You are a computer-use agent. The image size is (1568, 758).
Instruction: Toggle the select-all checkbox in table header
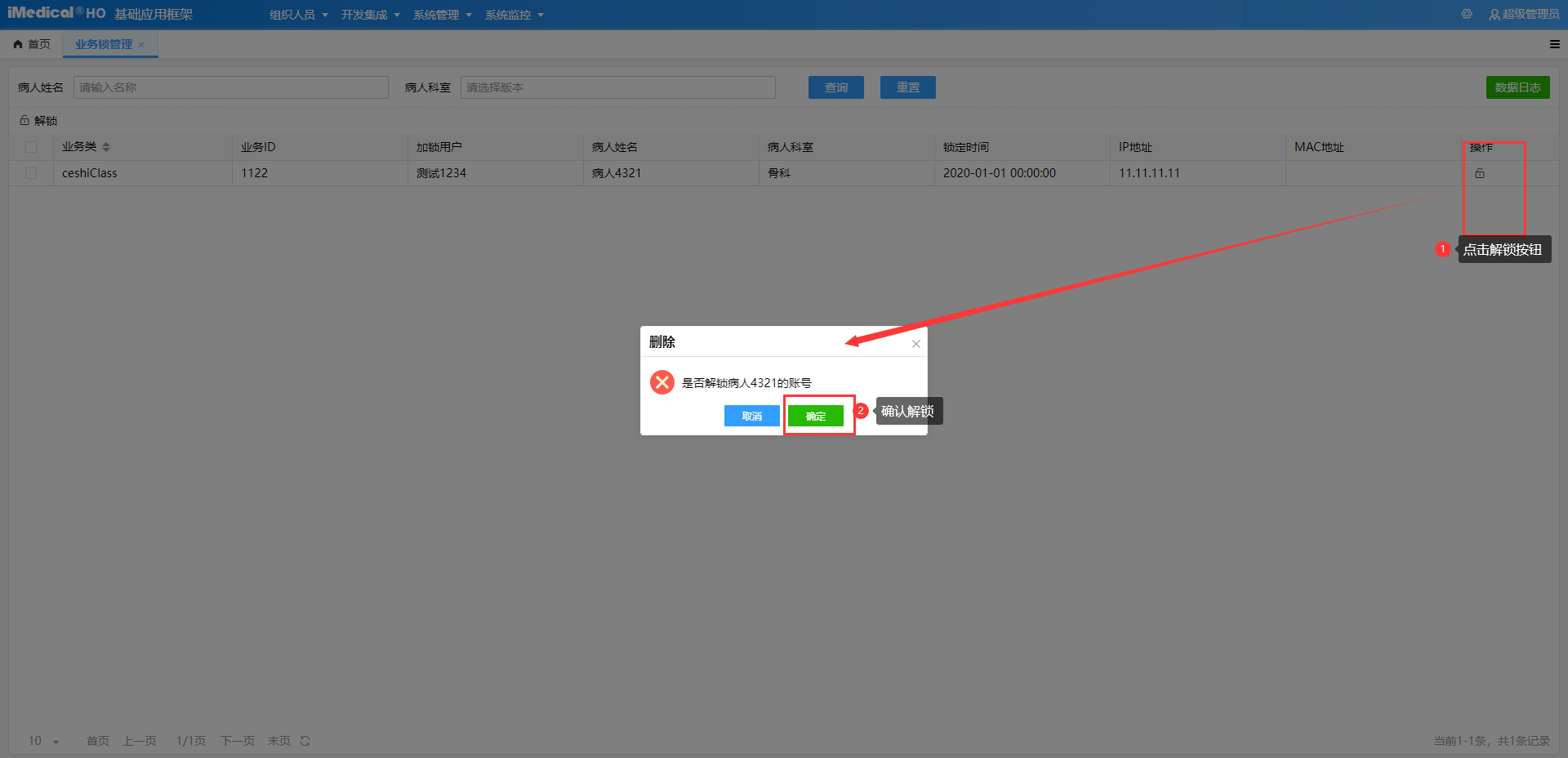point(31,147)
